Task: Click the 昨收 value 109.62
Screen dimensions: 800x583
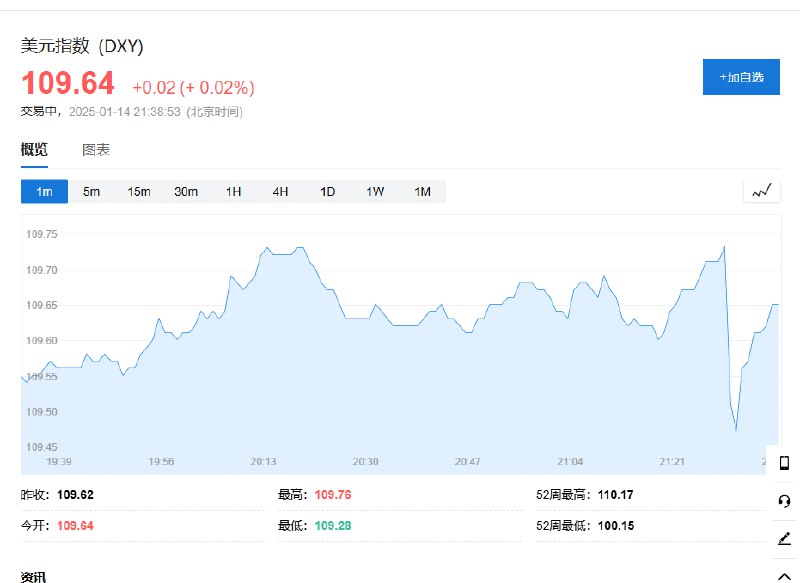Action: pyautogui.click(x=76, y=495)
